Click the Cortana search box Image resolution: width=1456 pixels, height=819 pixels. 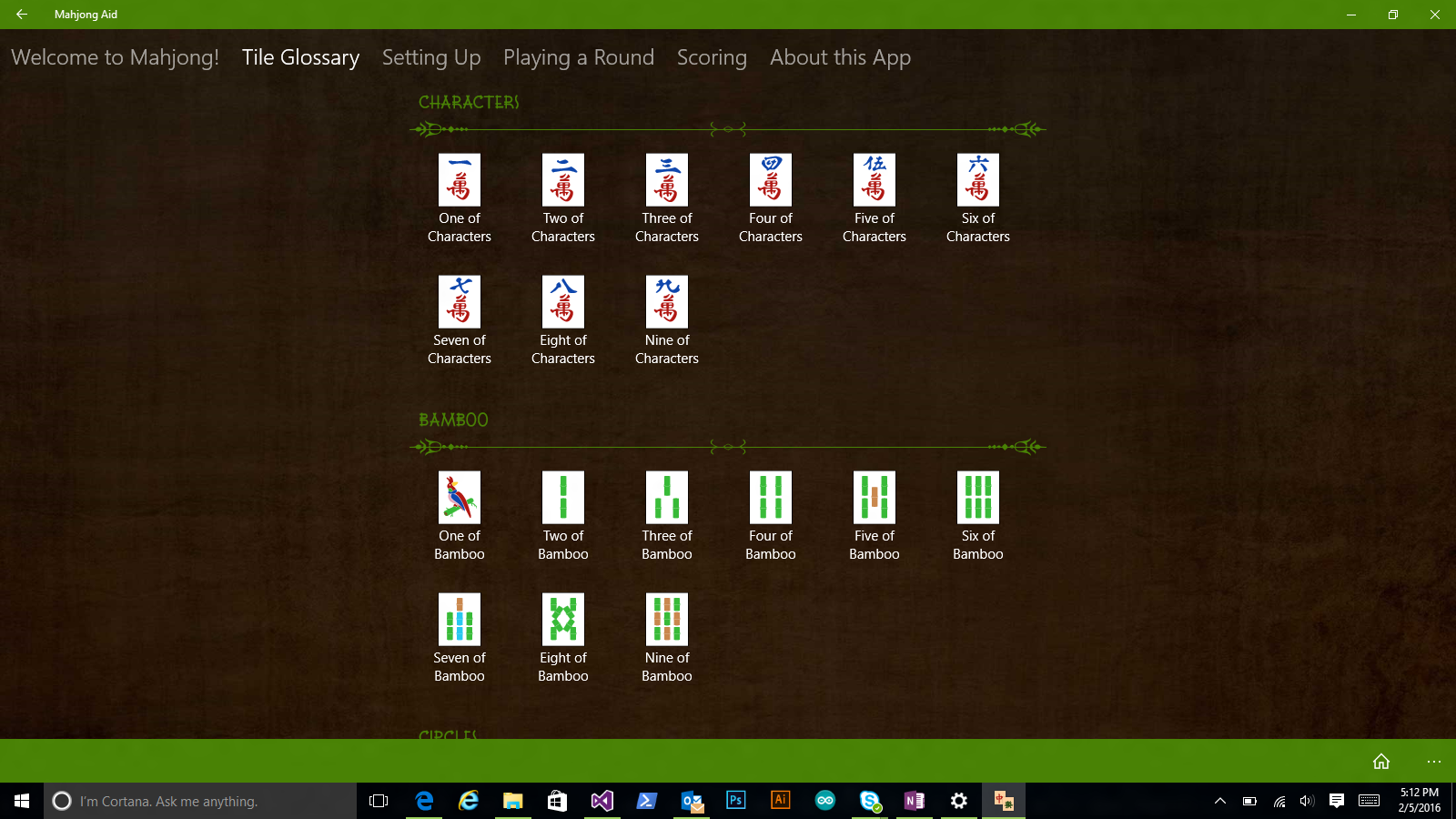click(x=200, y=801)
